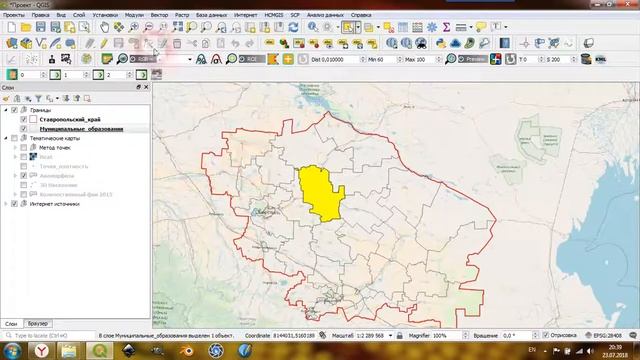Open Yandex browser from taskbar
The width and height of the screenshot is (640, 360).
[41, 351]
